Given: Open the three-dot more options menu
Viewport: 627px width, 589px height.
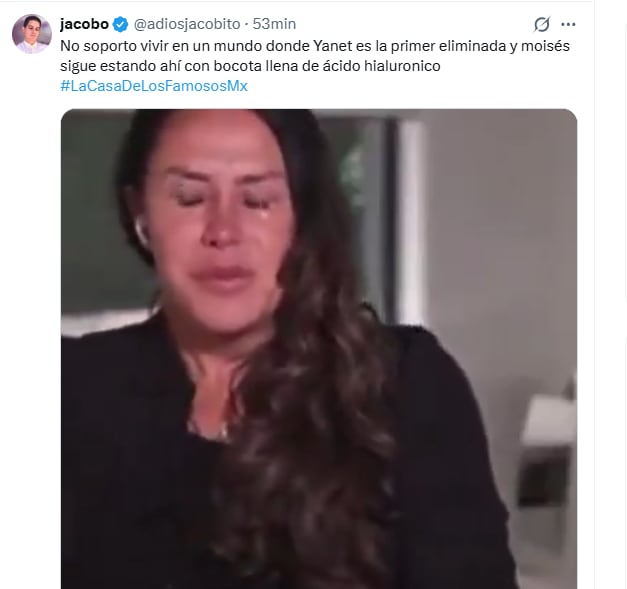Looking at the screenshot, I should pyautogui.click(x=568, y=24).
